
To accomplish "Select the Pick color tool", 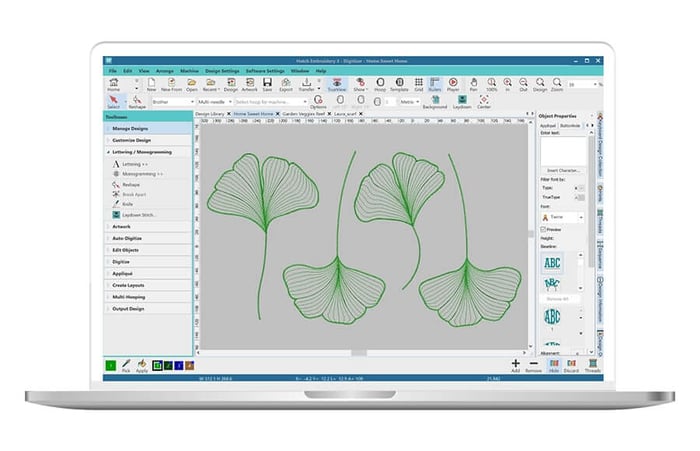I will coord(126,364).
